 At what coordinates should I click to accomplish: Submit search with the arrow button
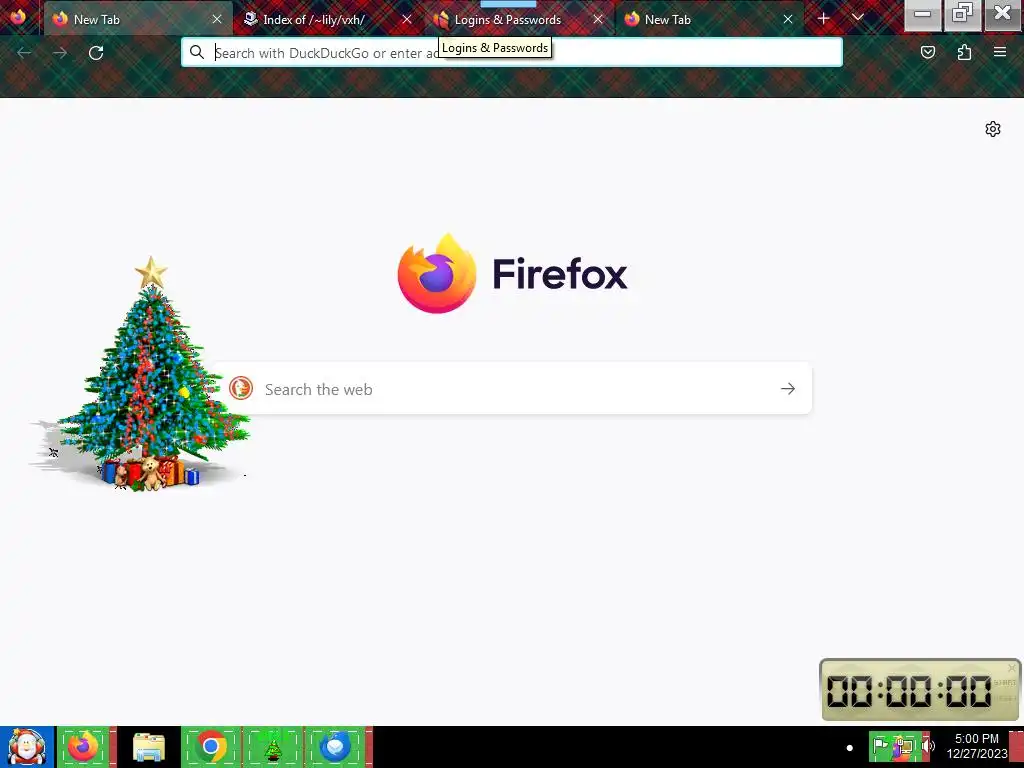coord(788,389)
